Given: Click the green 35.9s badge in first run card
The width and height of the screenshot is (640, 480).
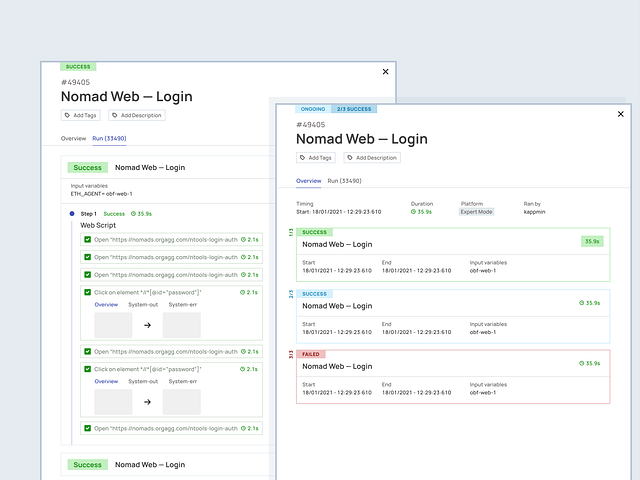Looking at the screenshot, I should 593,241.
